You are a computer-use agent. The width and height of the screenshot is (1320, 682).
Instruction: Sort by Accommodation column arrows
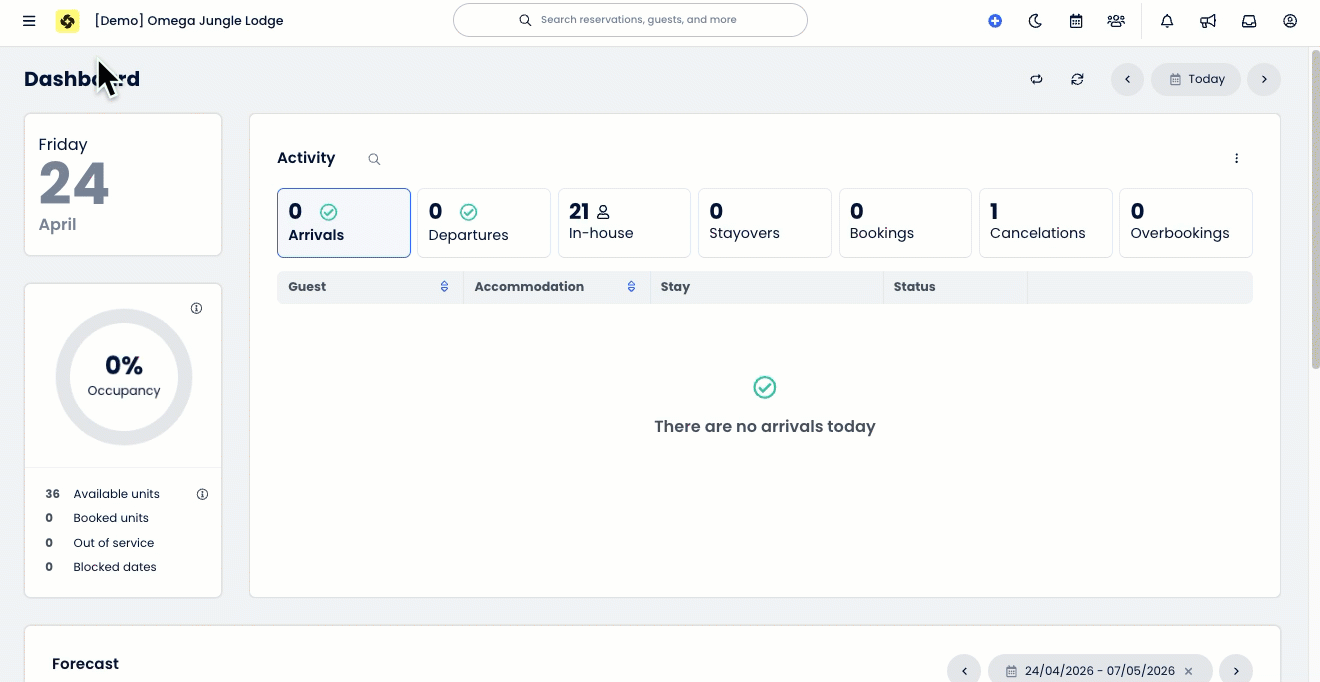point(631,287)
